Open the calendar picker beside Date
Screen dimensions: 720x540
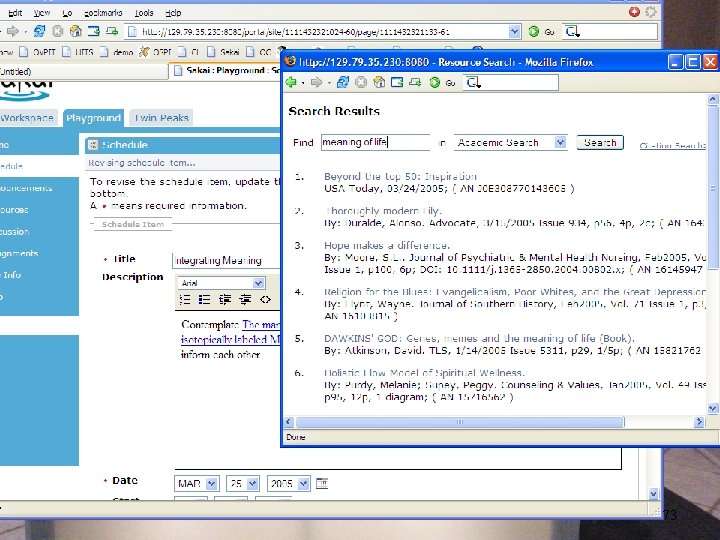pyautogui.click(x=322, y=484)
